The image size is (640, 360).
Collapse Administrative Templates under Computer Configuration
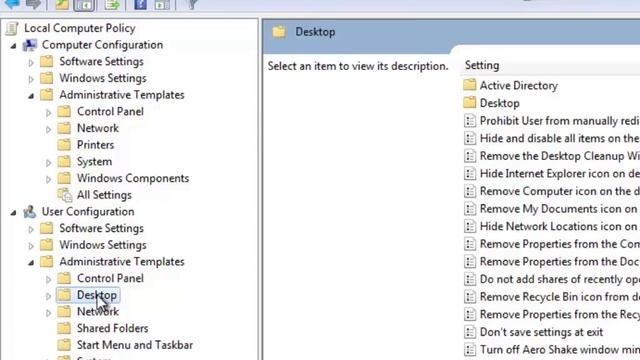(31, 96)
